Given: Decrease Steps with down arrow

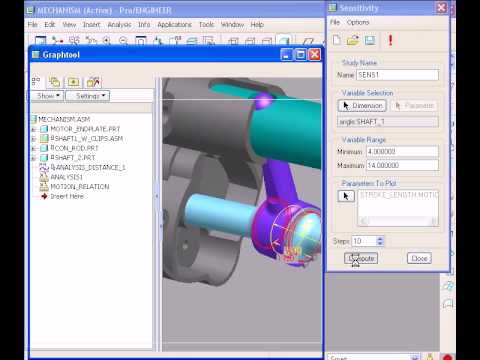Looking at the screenshot, I should [380, 243].
